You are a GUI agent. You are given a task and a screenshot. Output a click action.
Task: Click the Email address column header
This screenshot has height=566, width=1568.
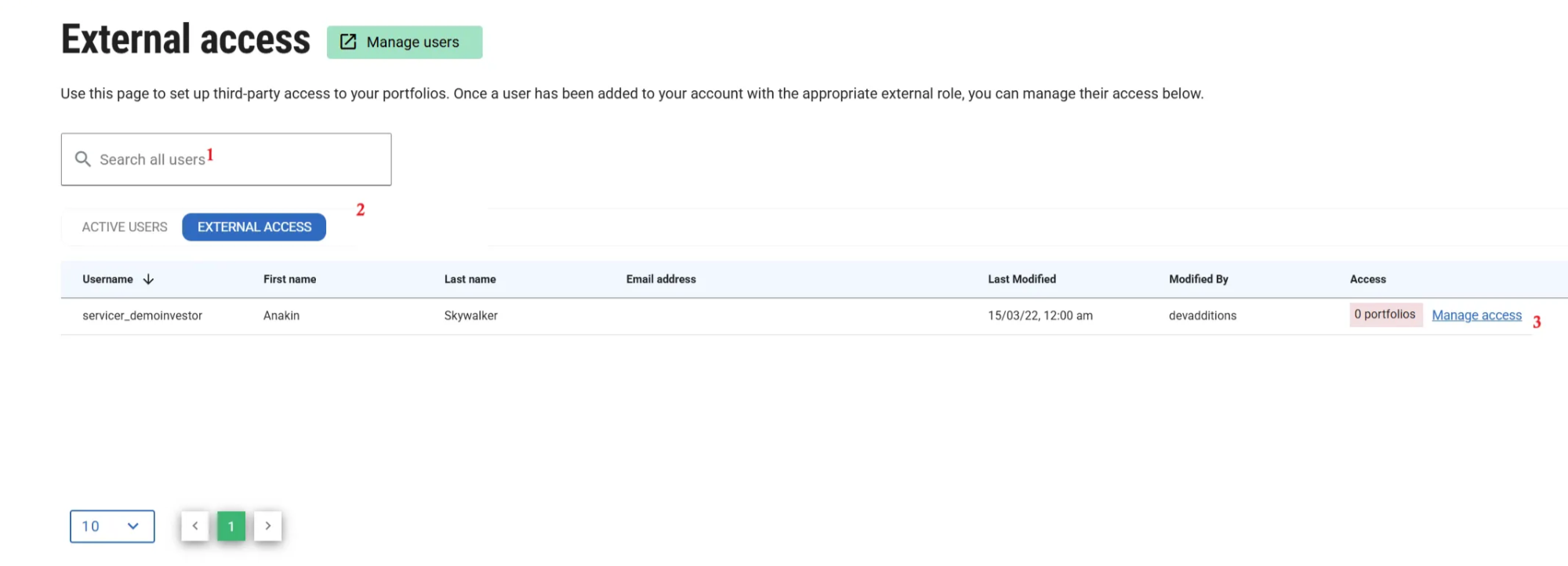pyautogui.click(x=661, y=279)
